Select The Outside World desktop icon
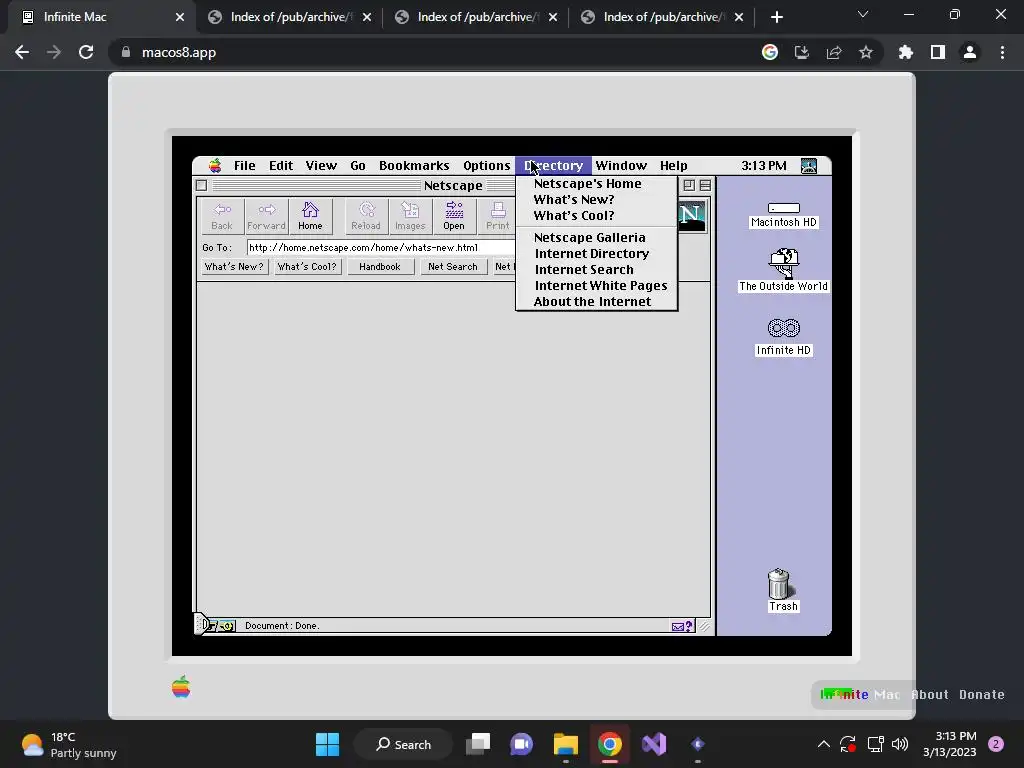This screenshot has height=768, width=1024. [x=784, y=270]
